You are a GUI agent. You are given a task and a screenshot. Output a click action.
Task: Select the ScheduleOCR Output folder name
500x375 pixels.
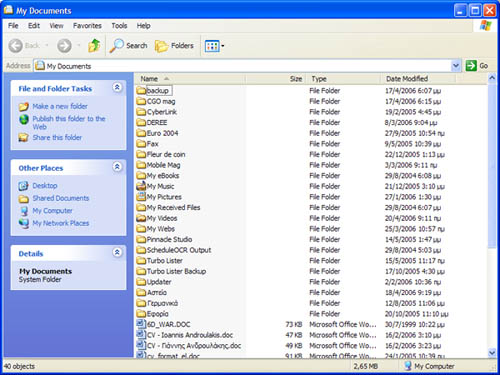179,250
